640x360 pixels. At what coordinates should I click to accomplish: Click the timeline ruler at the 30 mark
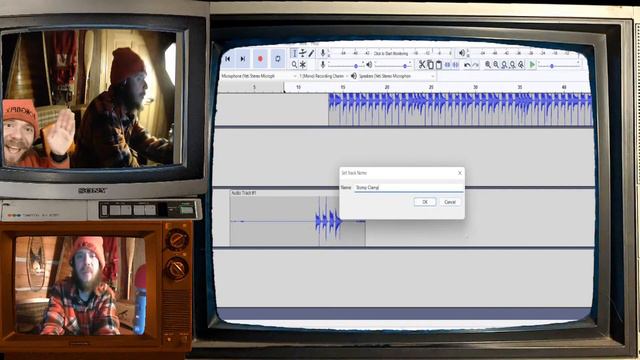click(x=475, y=87)
